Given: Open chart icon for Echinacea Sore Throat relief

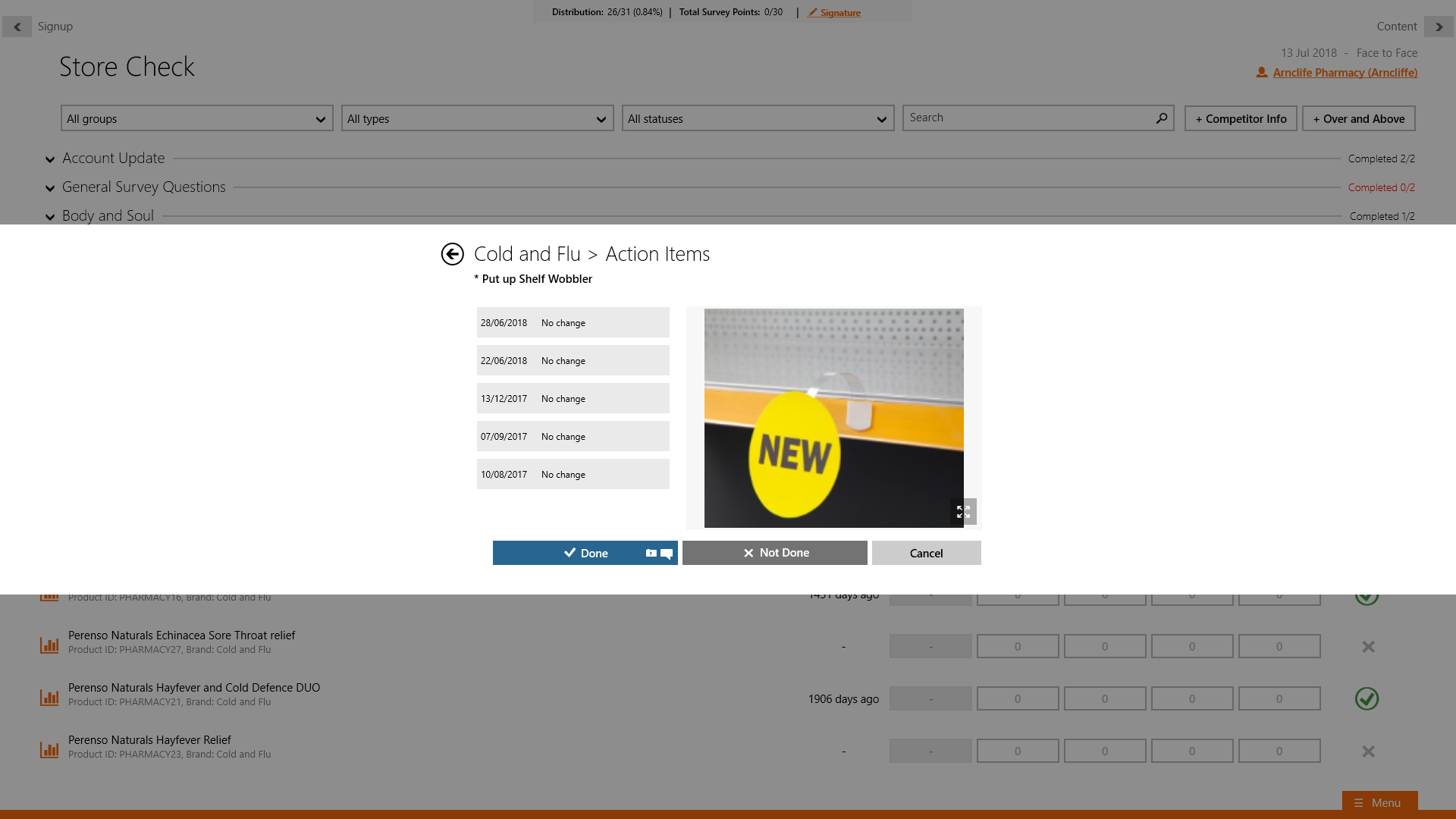Looking at the screenshot, I should pos(49,645).
